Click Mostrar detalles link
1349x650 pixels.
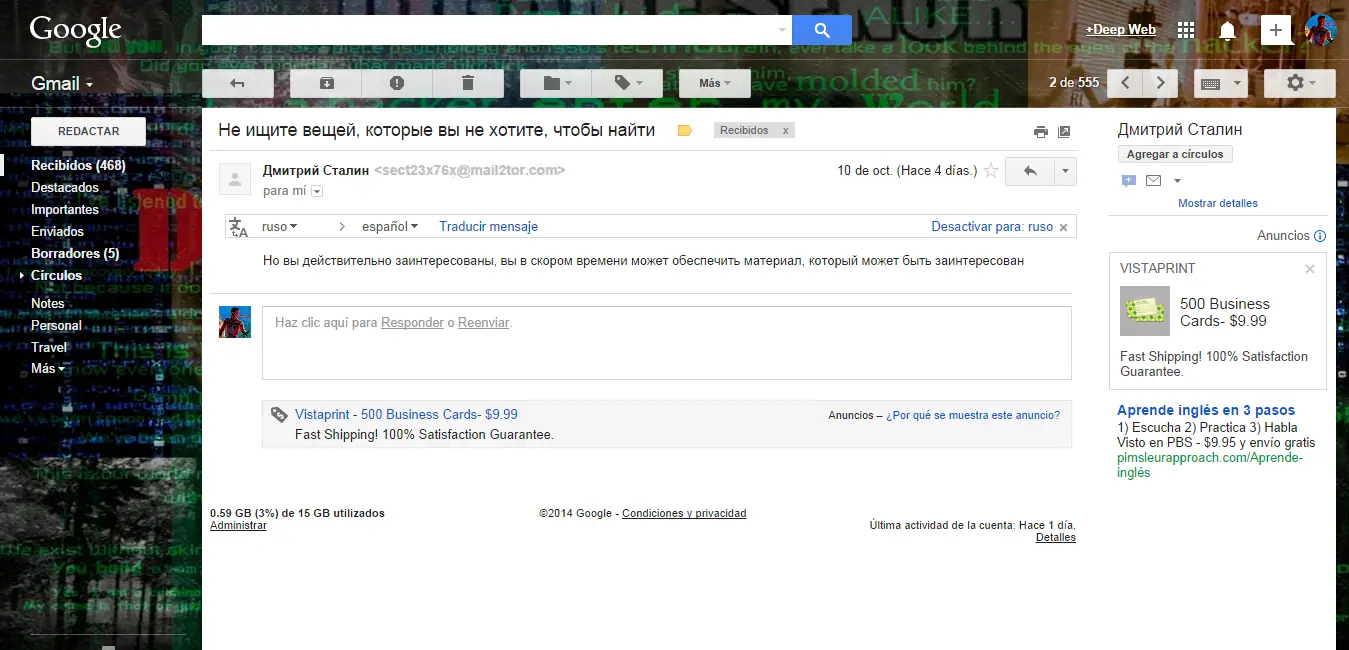pyautogui.click(x=1218, y=203)
